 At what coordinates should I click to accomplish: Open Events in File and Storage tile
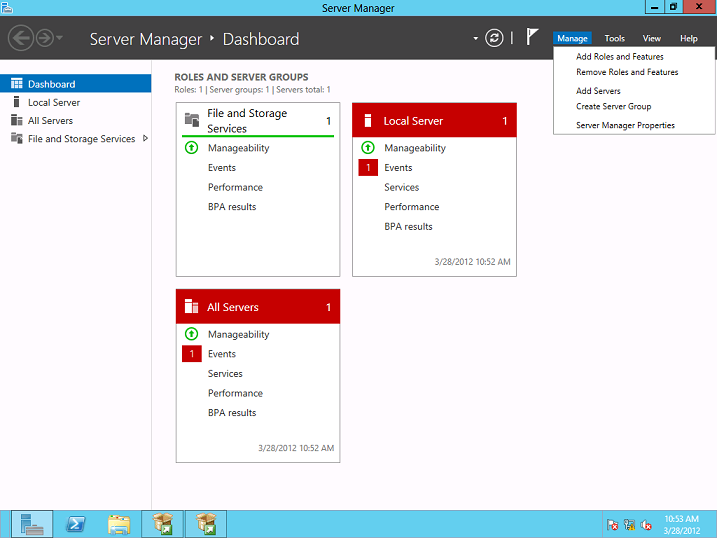pos(222,168)
